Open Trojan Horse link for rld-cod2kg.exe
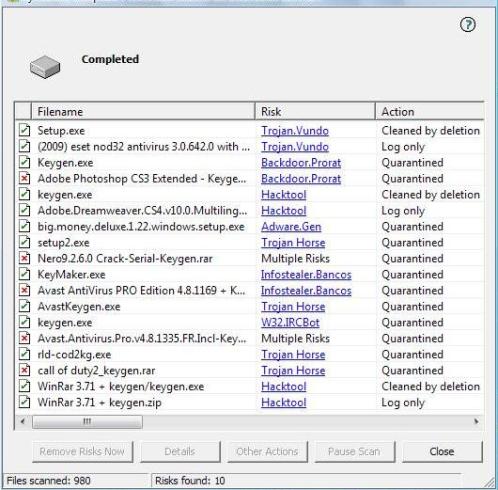 point(293,355)
